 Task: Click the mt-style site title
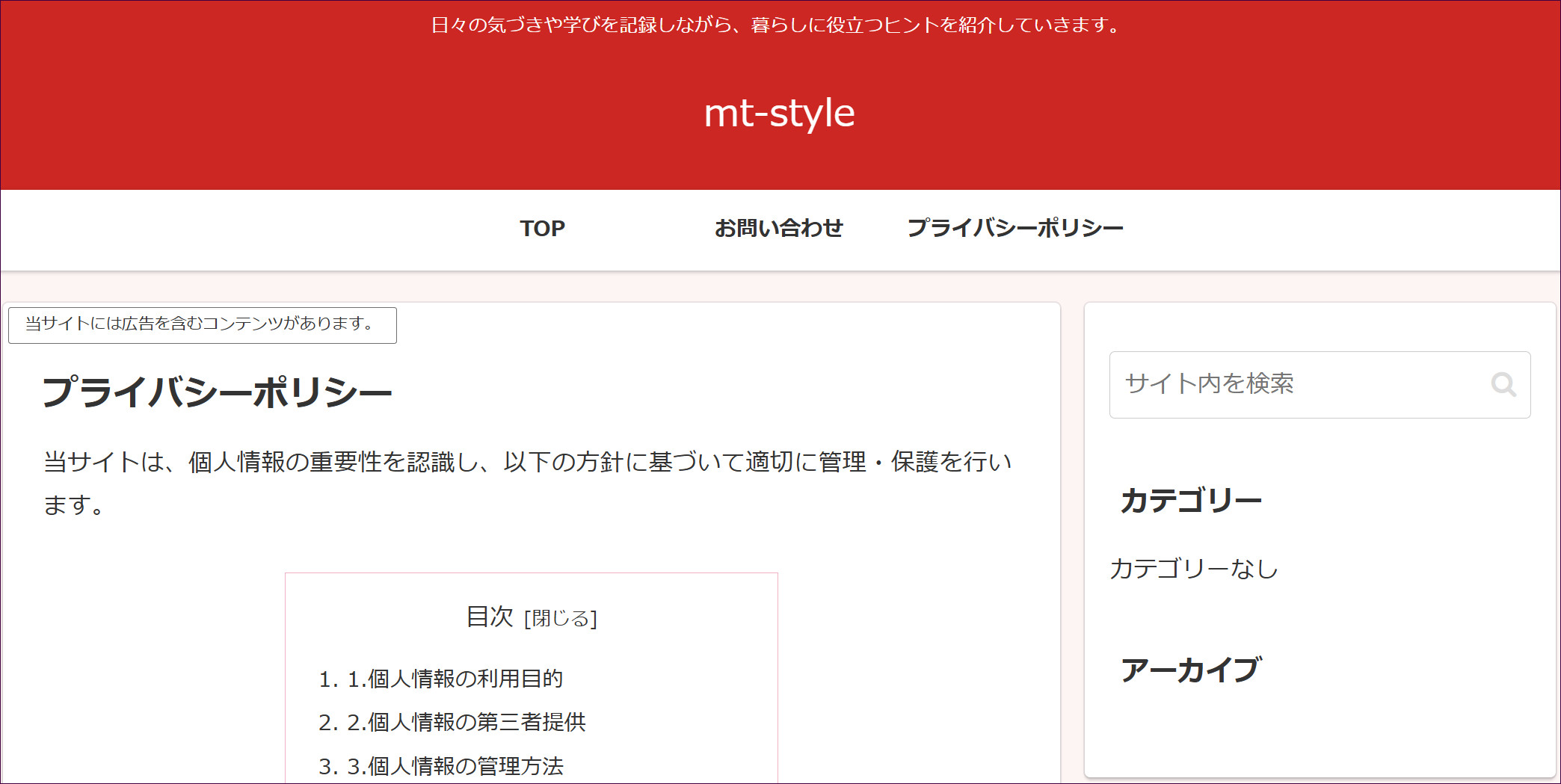[779, 114]
